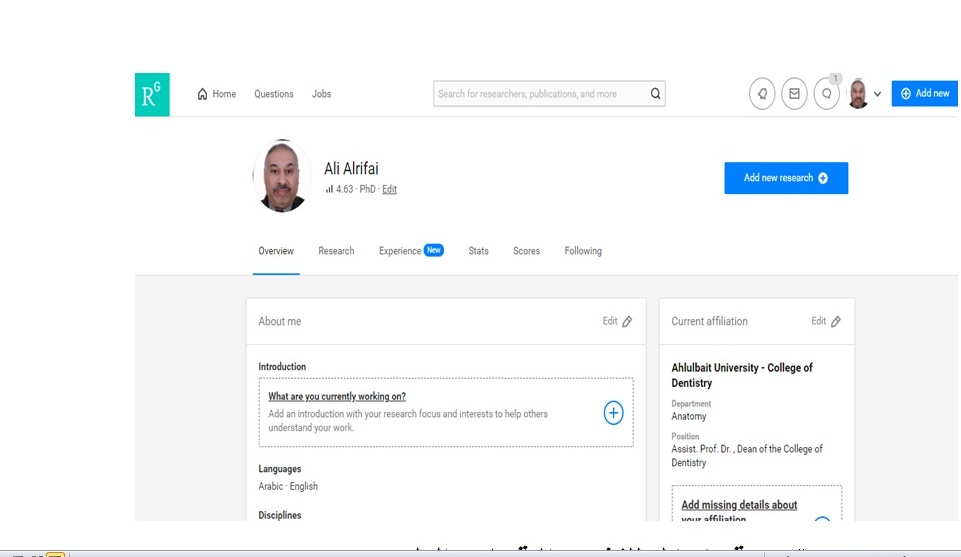Open the notifications bell
This screenshot has width=961, height=557.
point(762,94)
